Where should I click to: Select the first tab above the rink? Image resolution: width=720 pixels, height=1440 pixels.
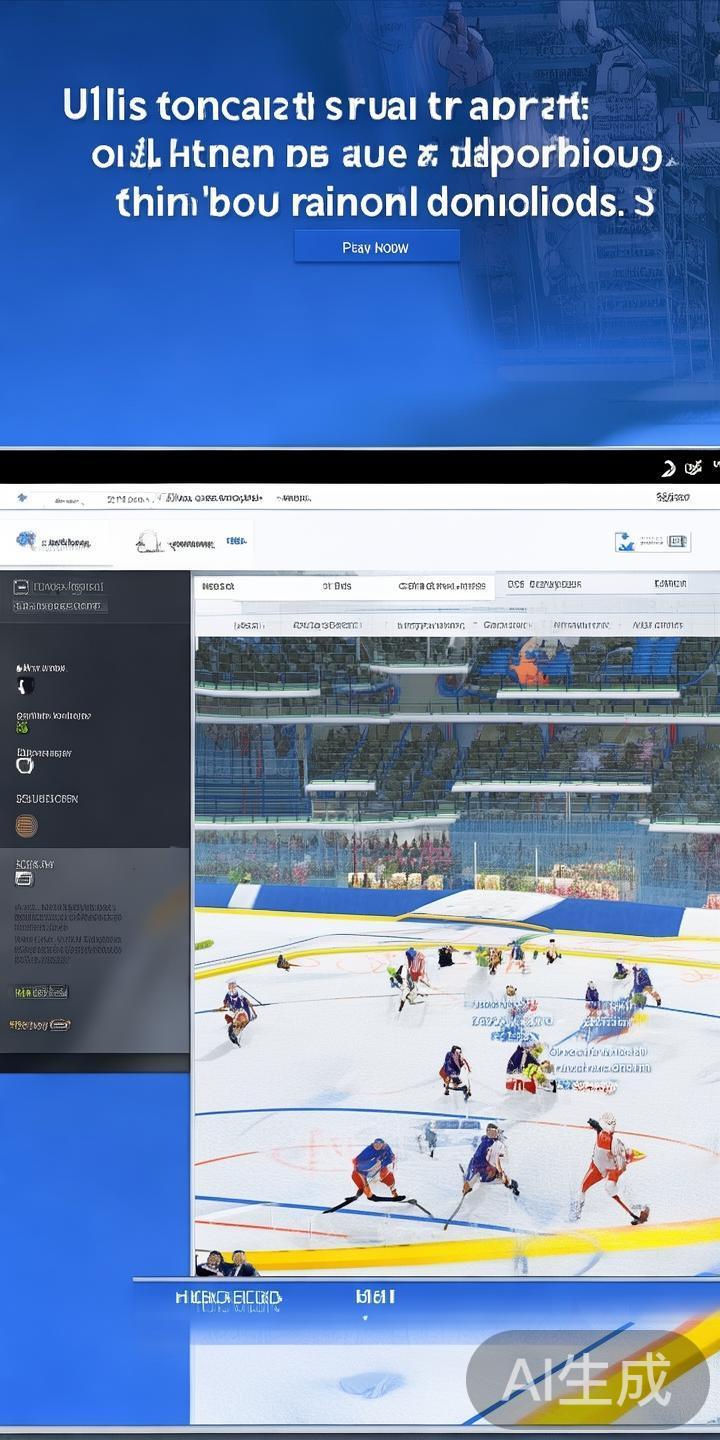point(218,586)
